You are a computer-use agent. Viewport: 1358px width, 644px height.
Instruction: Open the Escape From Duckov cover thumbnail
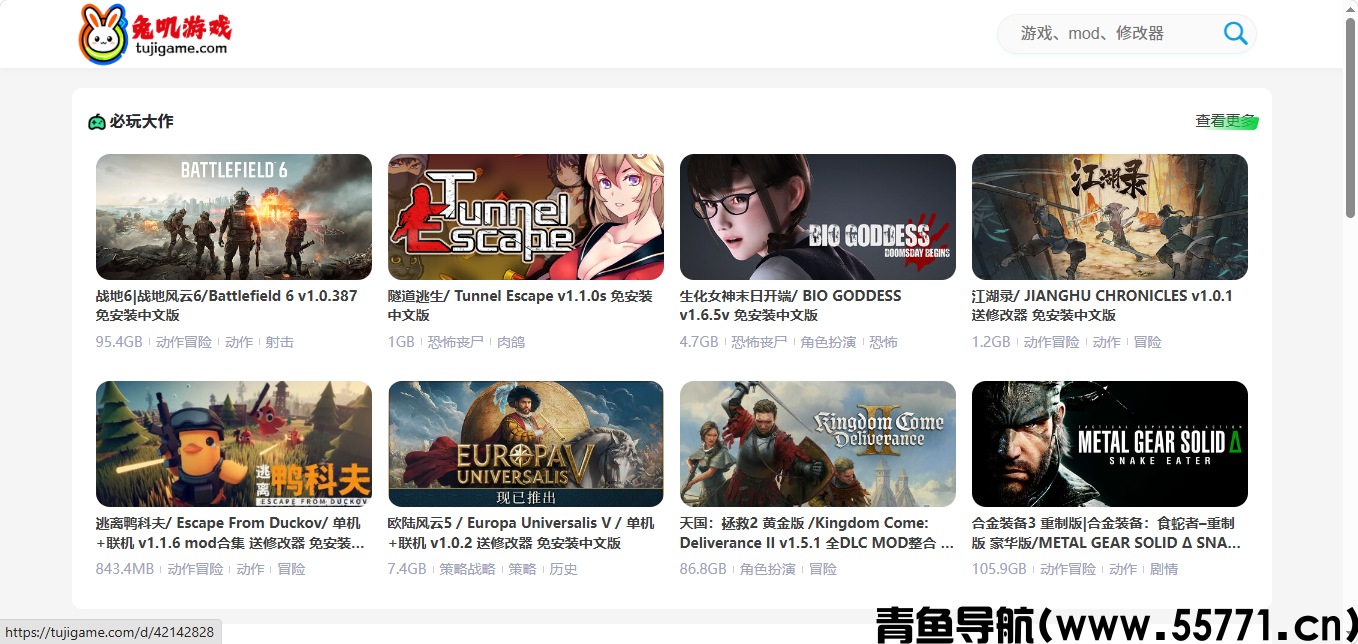(x=234, y=444)
